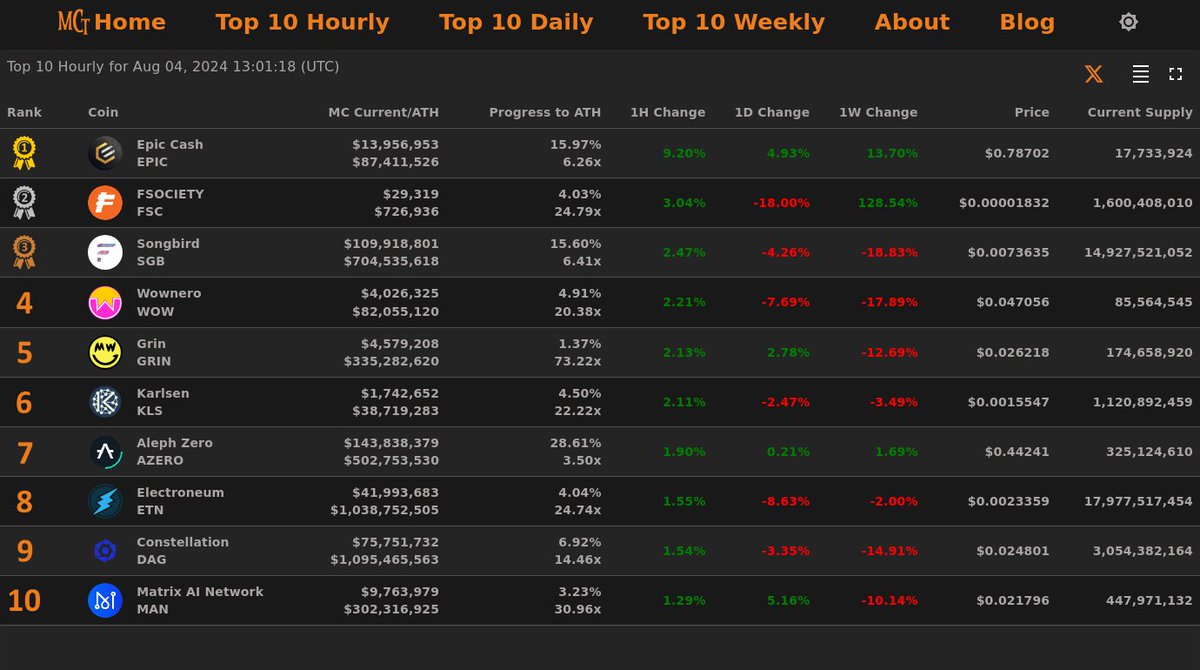The width and height of the screenshot is (1200, 670).
Task: Click the rank number 4
Action: 24,303
